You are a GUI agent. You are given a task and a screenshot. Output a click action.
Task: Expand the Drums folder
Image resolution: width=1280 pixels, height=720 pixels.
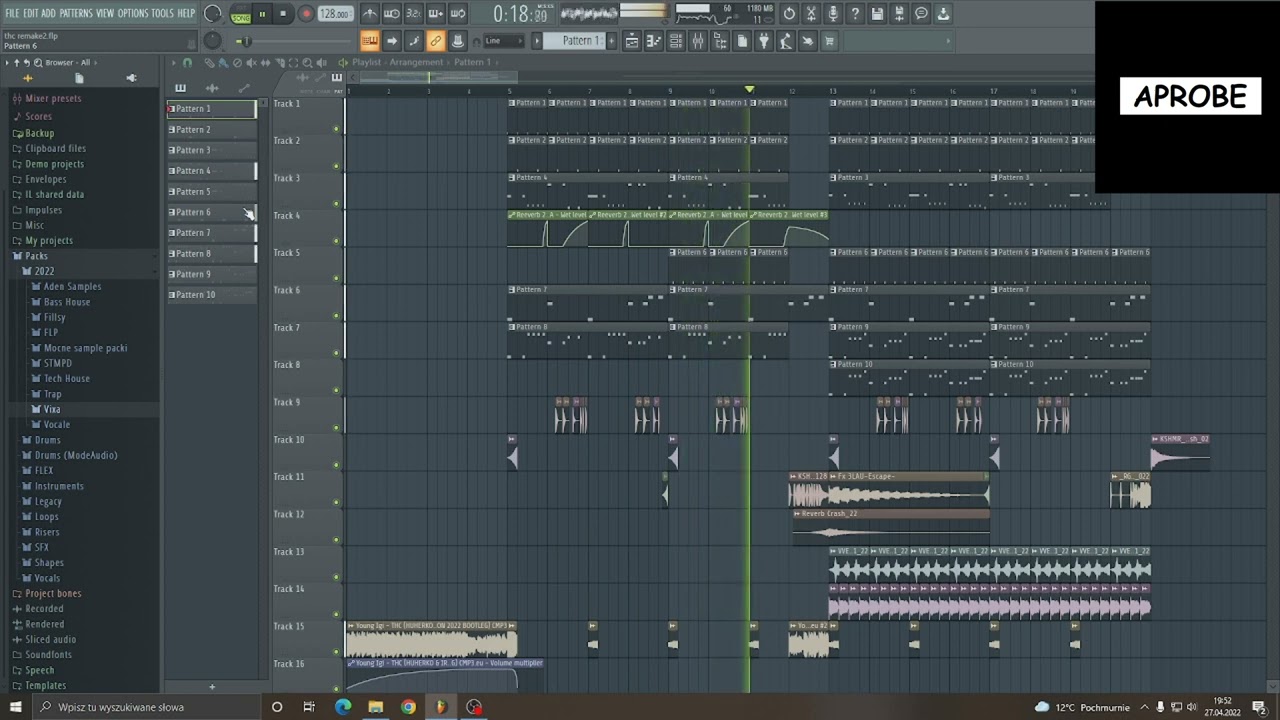[47, 440]
